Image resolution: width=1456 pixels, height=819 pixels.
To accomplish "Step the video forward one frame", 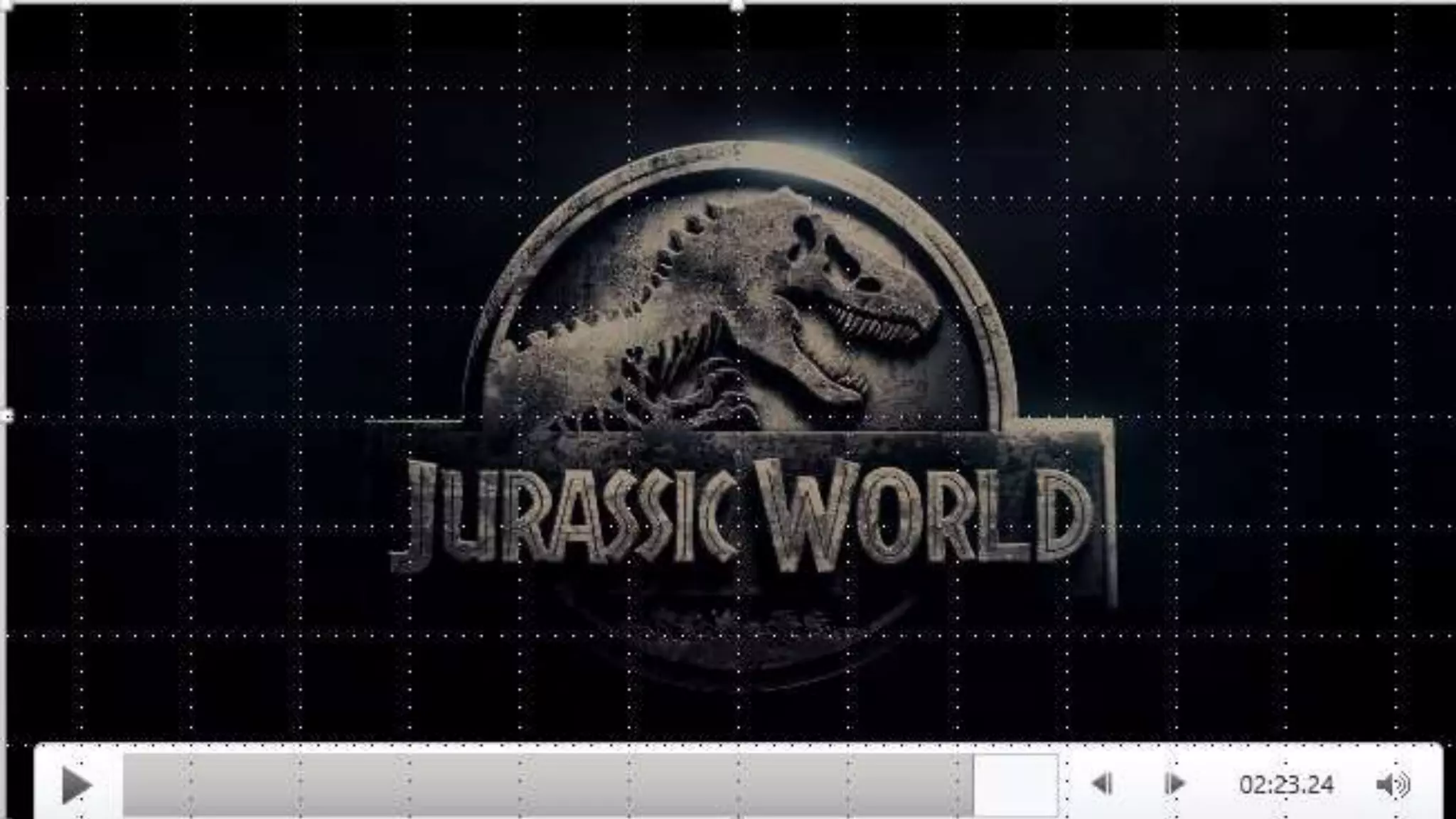I will pos(1174,784).
